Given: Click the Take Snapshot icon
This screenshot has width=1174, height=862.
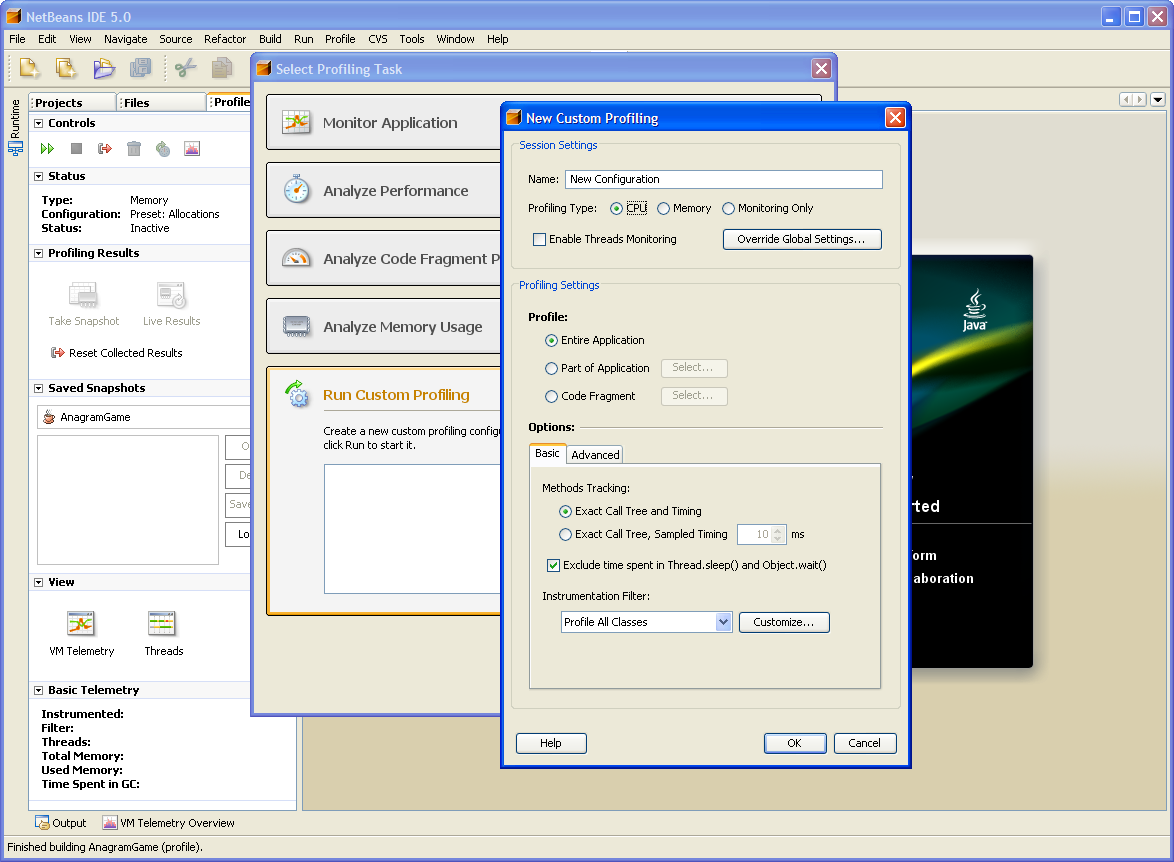Looking at the screenshot, I should [83, 295].
